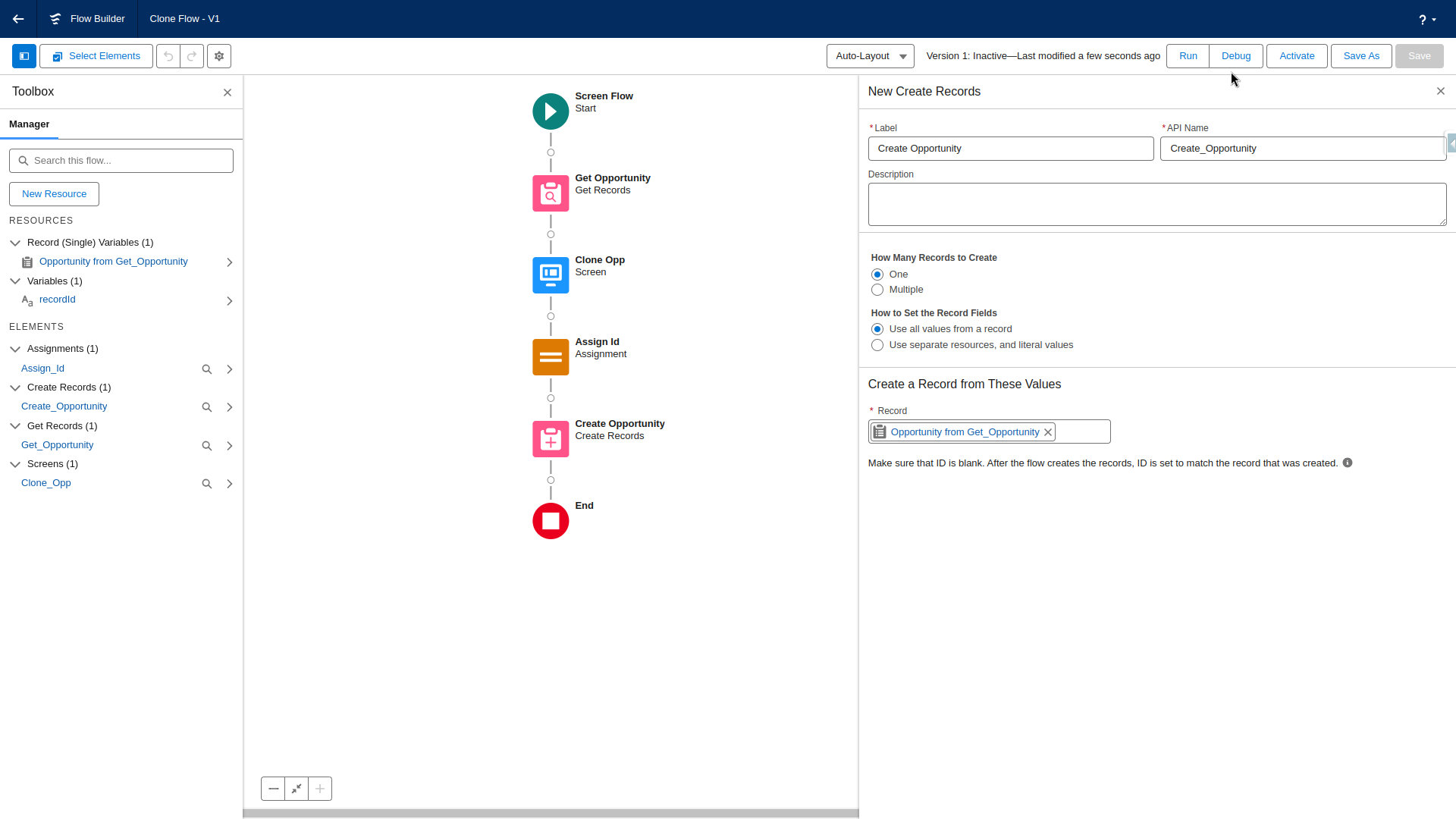Image resolution: width=1456 pixels, height=819 pixels.
Task: Click the Clone Opp screen element icon
Action: coord(551,275)
